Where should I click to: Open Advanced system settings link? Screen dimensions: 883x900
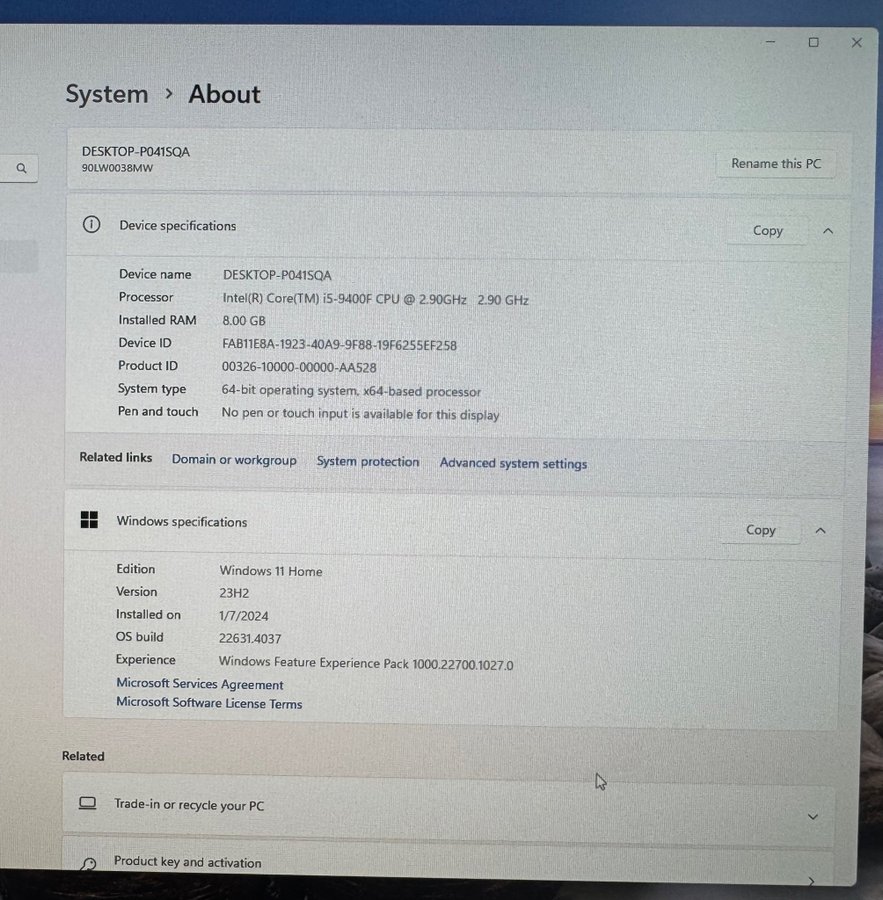click(513, 464)
